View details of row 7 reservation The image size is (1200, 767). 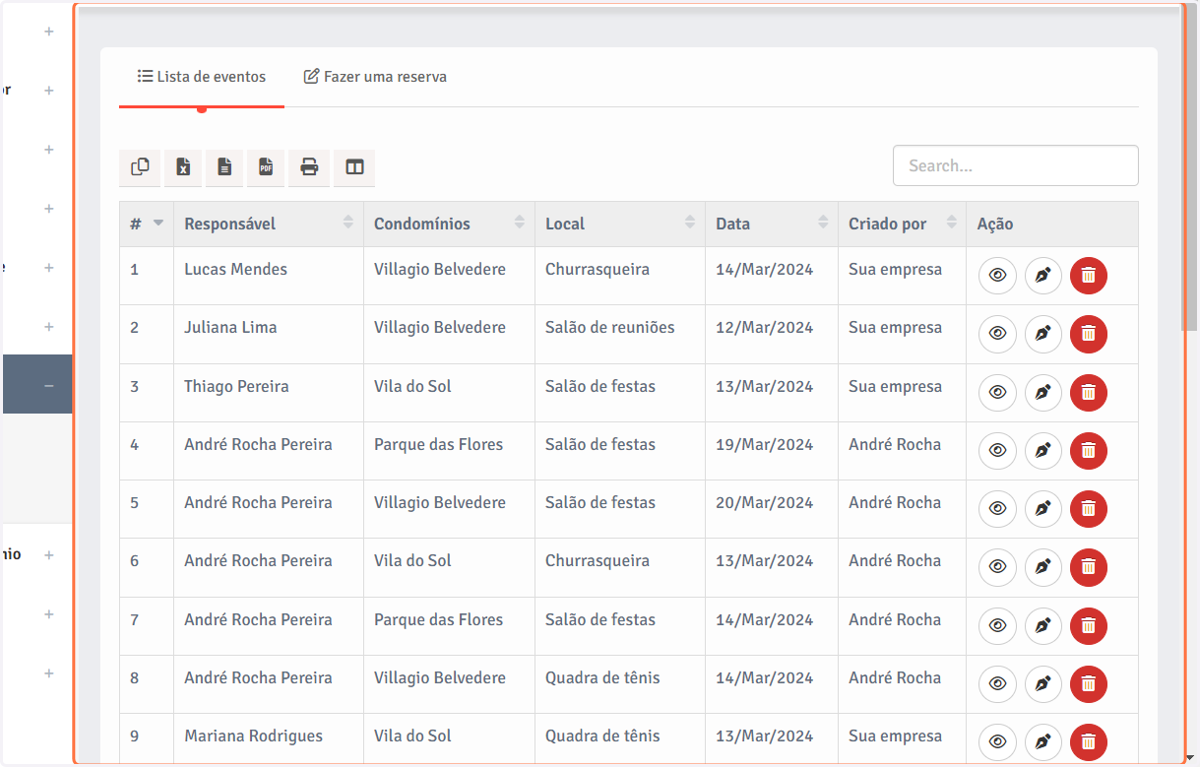tap(997, 626)
